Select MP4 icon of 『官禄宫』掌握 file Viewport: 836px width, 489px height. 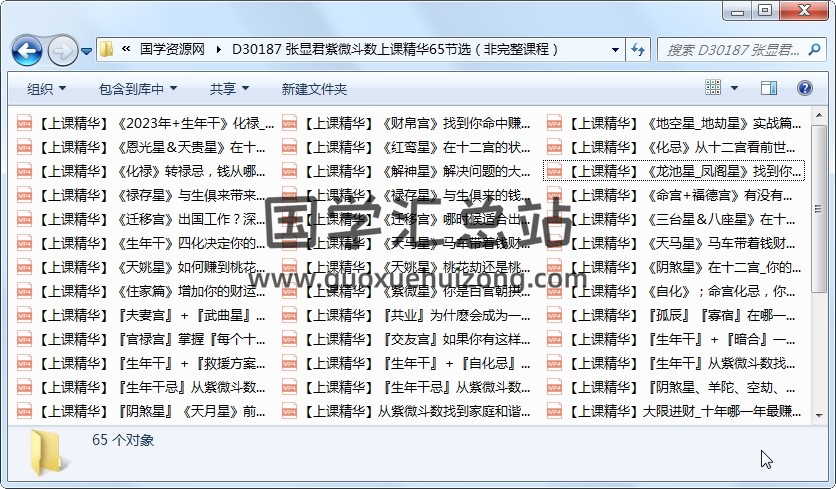(x=24, y=339)
